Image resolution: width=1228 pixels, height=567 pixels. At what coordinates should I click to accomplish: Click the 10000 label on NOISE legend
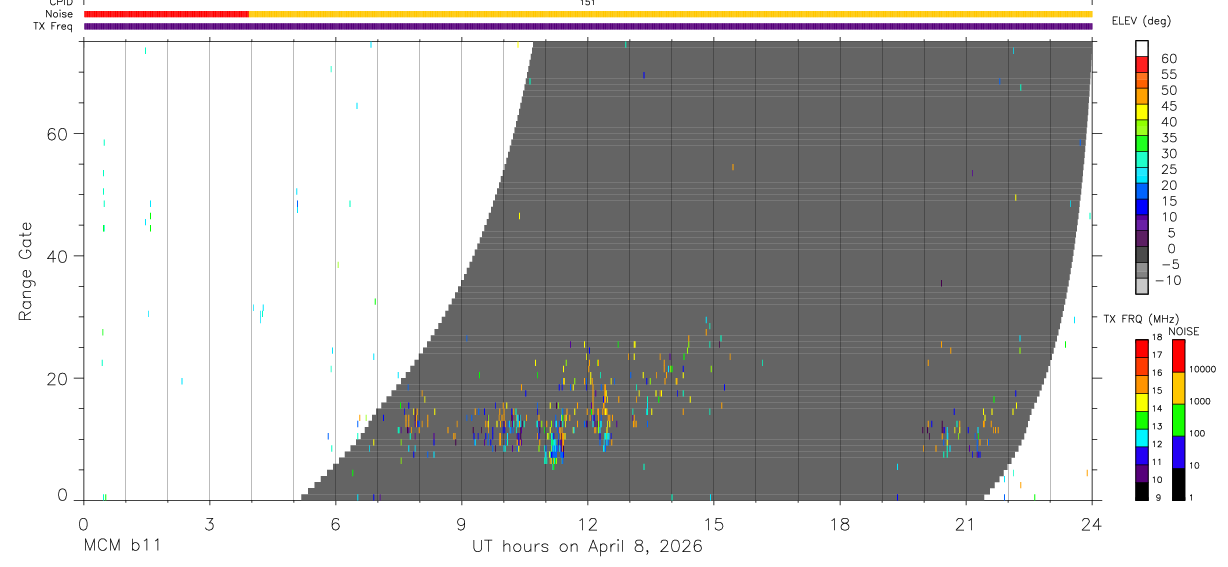click(1203, 370)
